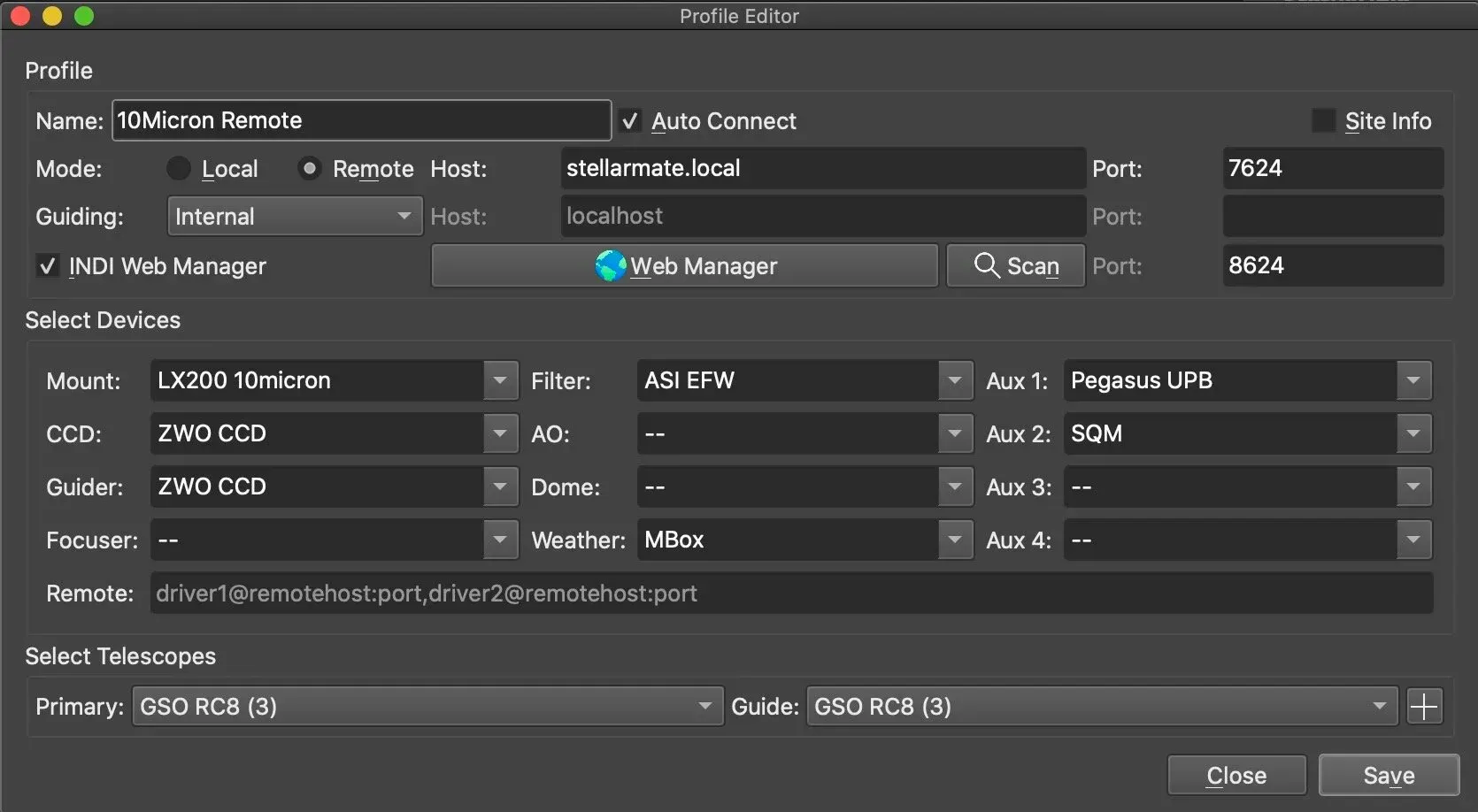Open Web Manager with globe icon
The image size is (1478, 812).
coord(684,266)
